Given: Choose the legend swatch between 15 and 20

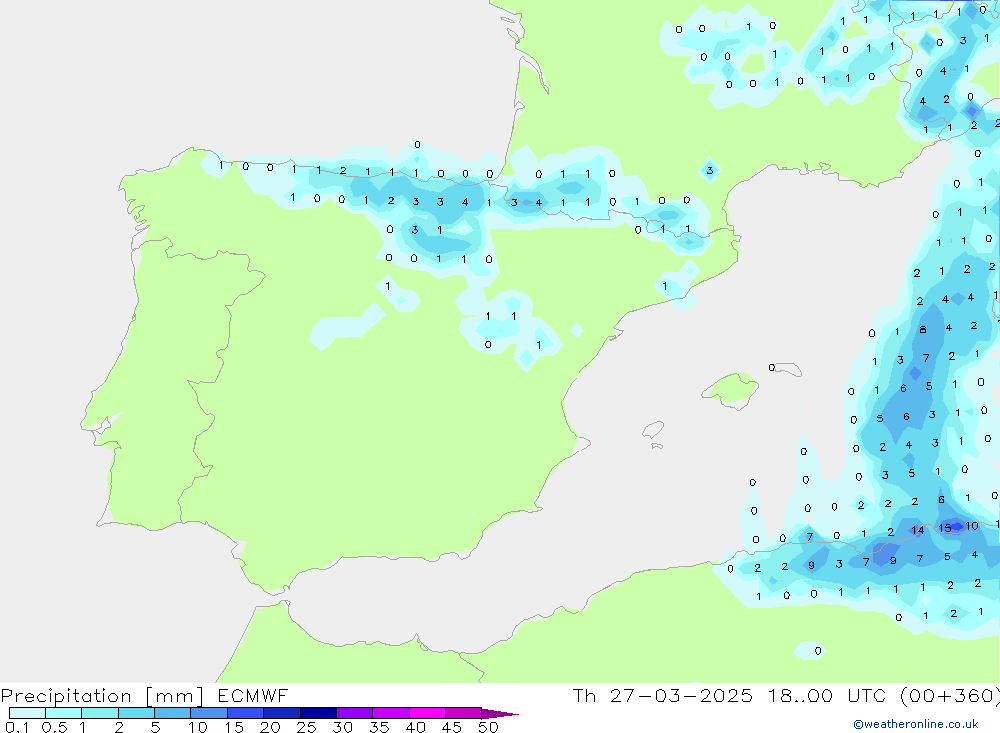Looking at the screenshot, I should click(246, 713).
